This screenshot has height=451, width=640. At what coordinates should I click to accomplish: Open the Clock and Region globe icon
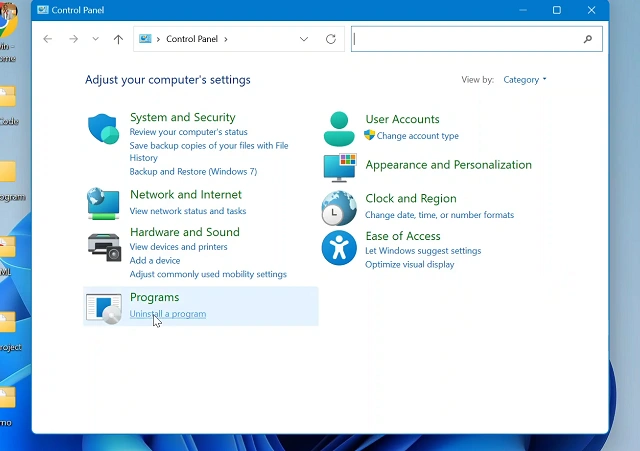(x=339, y=208)
